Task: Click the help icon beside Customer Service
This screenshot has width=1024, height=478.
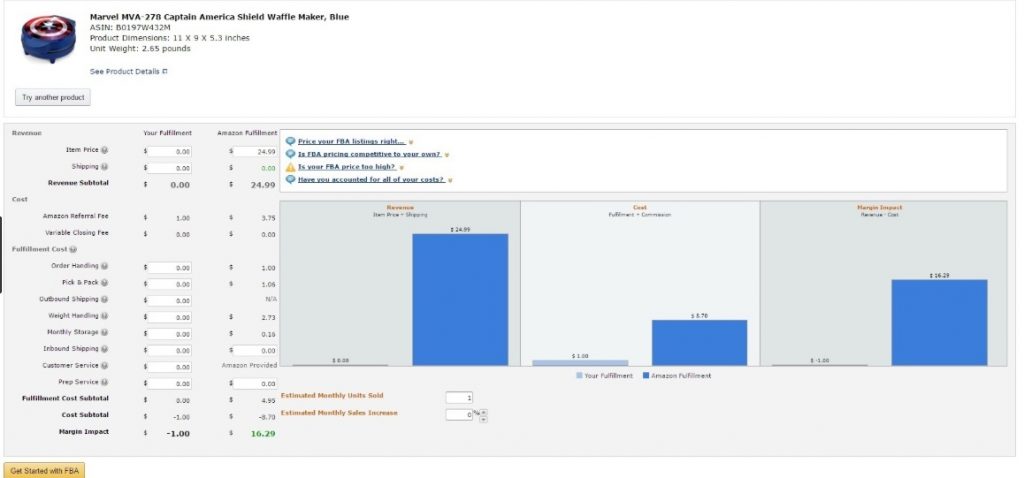Action: pyautogui.click(x=104, y=366)
